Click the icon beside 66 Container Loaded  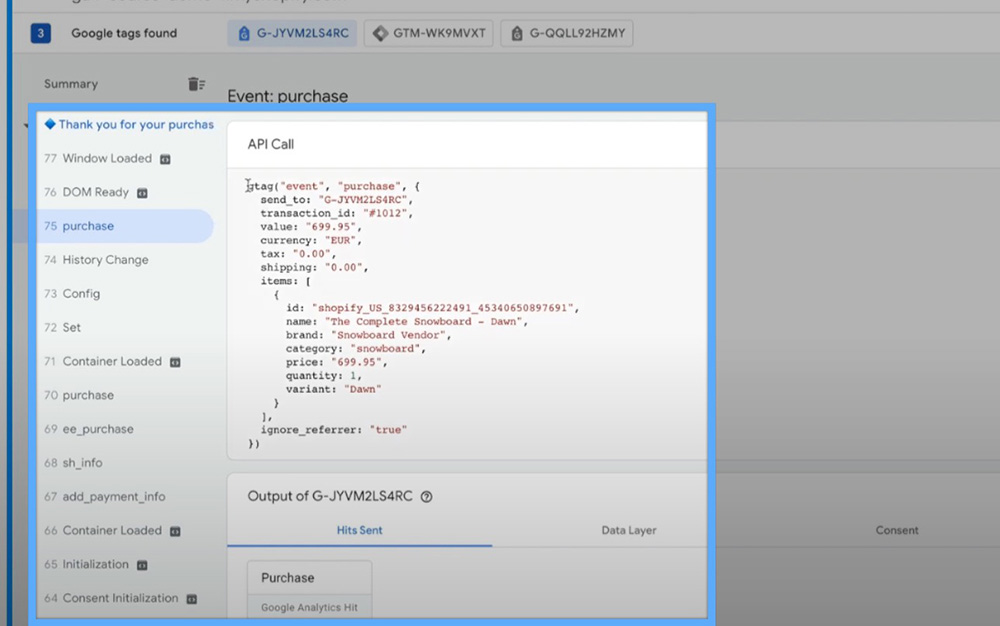(x=175, y=531)
